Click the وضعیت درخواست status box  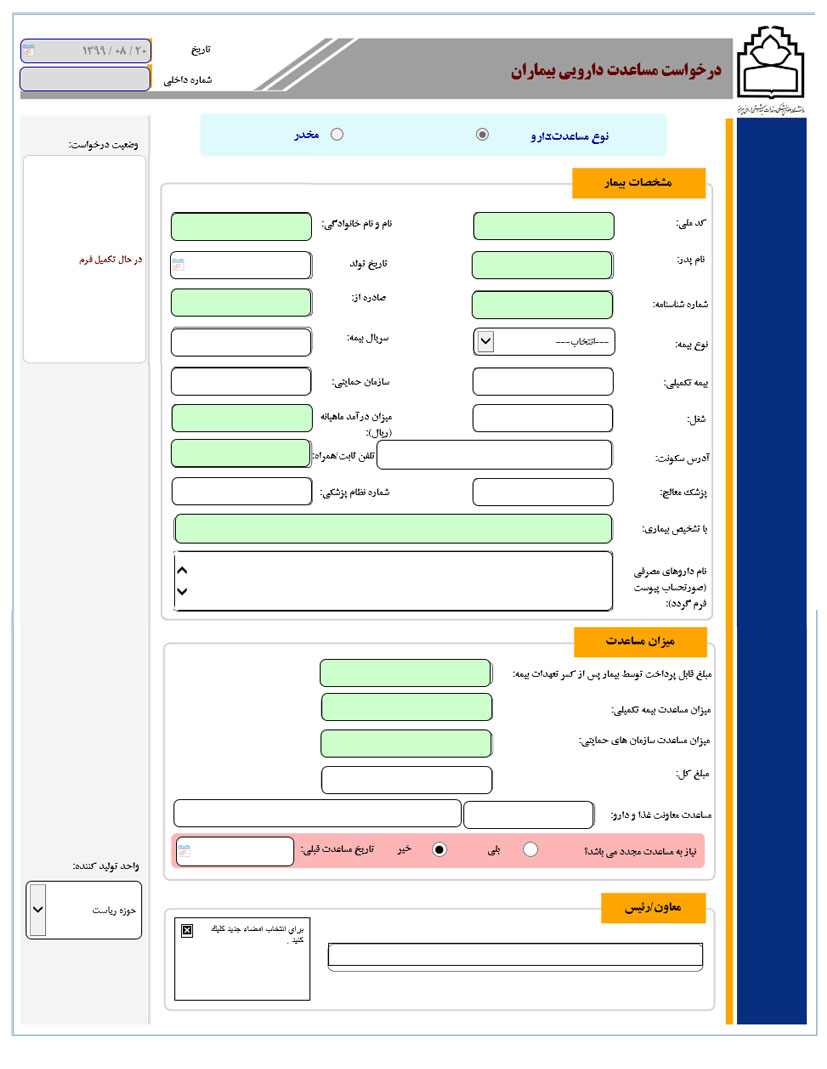tap(85, 259)
